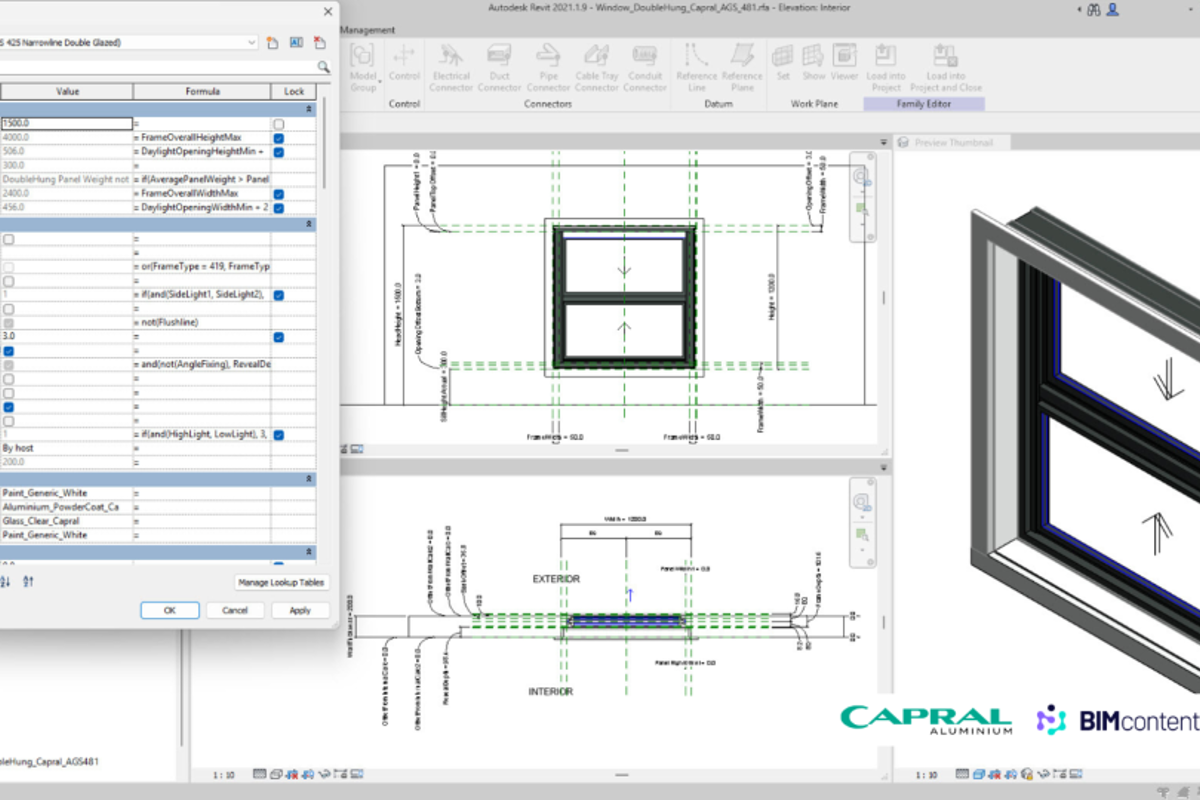Click the Rename Type icon
Image resolution: width=1200 pixels, height=800 pixels.
click(x=297, y=43)
